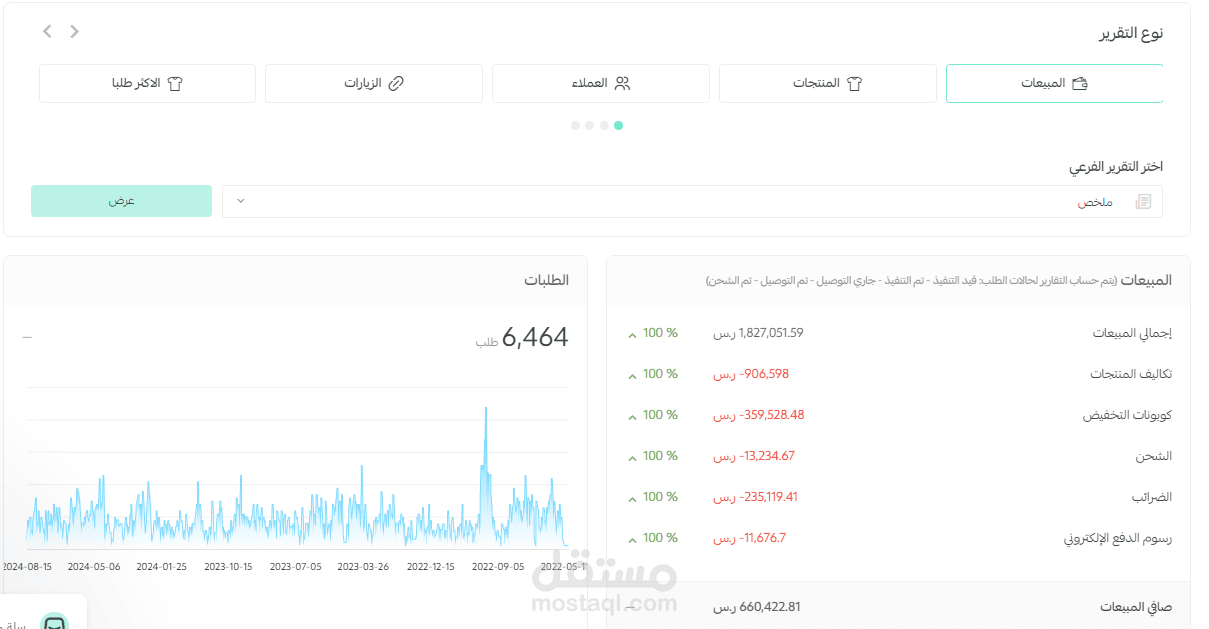The image size is (1209, 629).
Task: Click the نوع التقرير heading
Action: (1131, 33)
